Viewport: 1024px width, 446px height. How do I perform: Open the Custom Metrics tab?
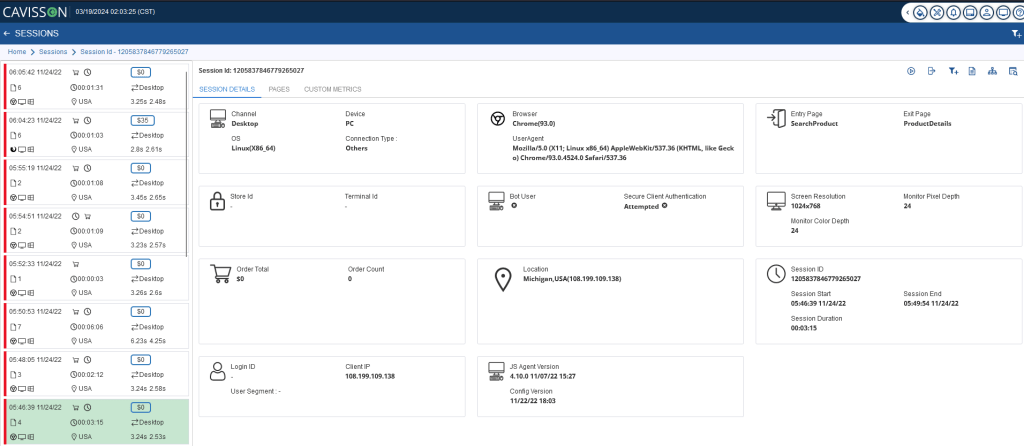coord(332,89)
